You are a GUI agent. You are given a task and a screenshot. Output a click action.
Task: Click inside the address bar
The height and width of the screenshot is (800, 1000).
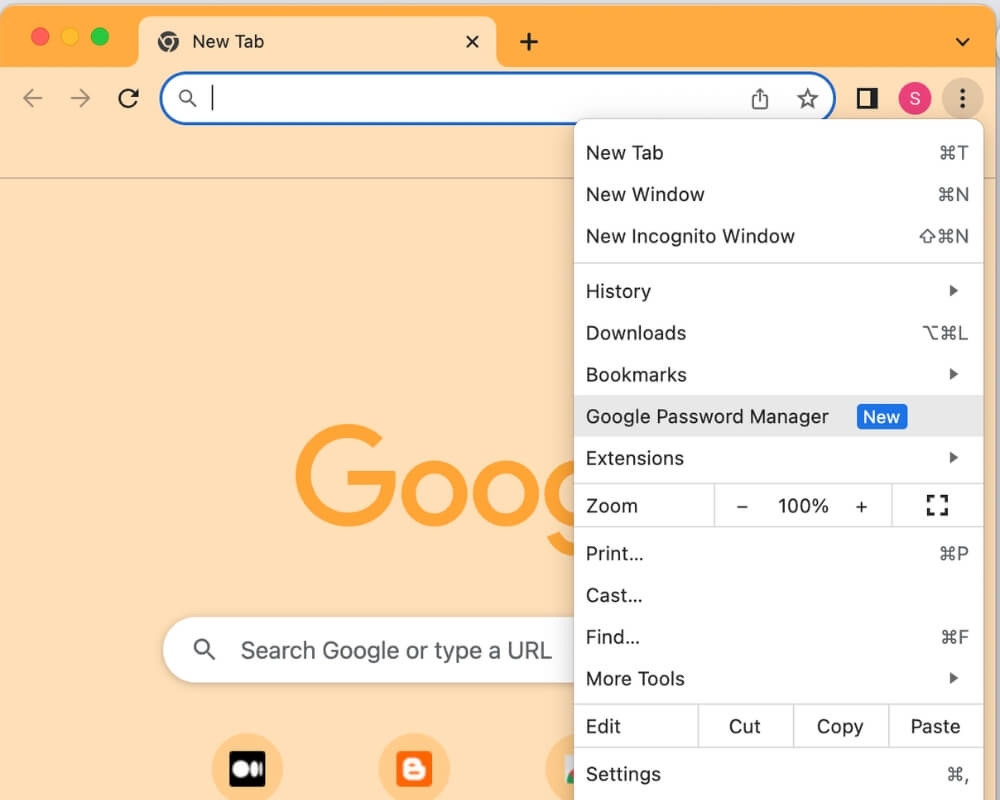pyautogui.click(x=450, y=98)
